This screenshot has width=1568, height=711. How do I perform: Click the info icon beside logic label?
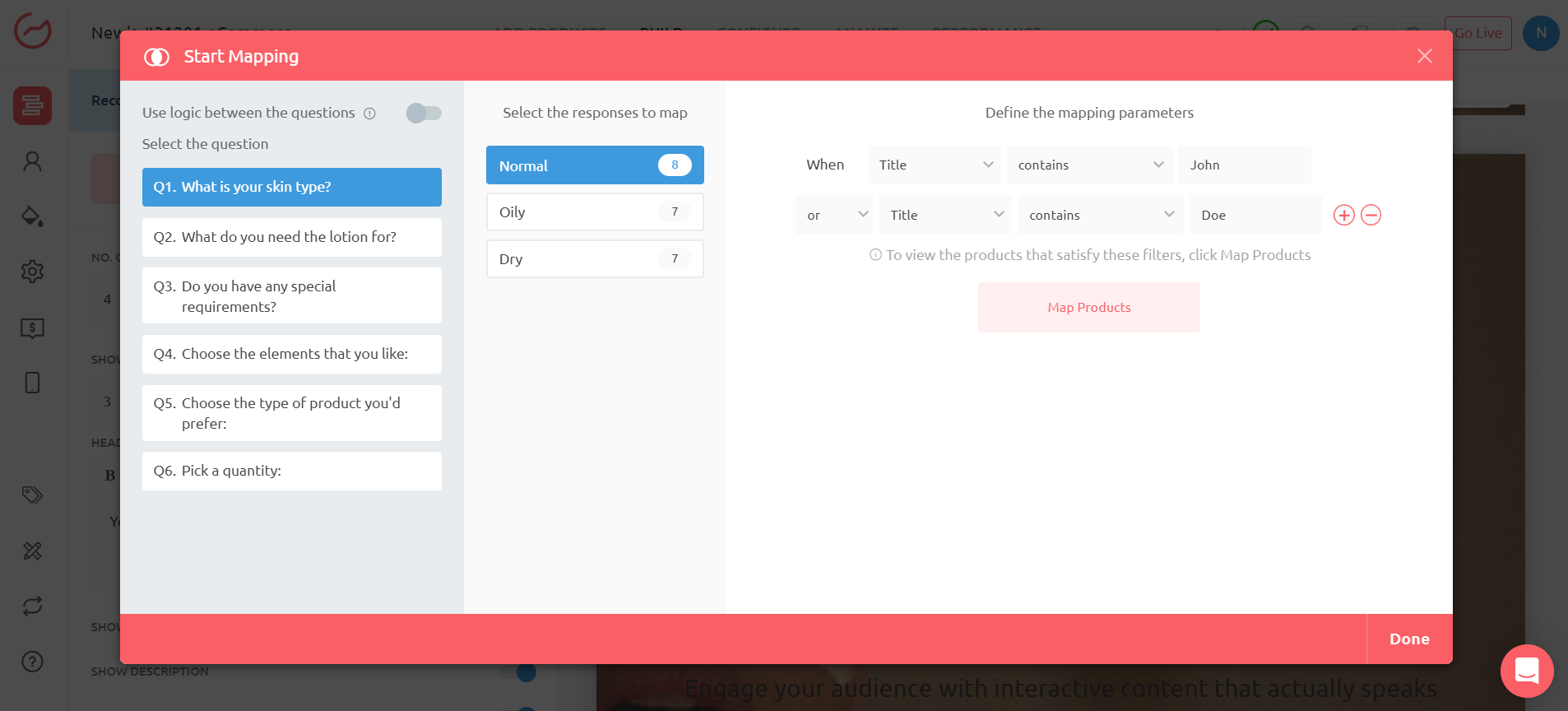click(x=370, y=114)
